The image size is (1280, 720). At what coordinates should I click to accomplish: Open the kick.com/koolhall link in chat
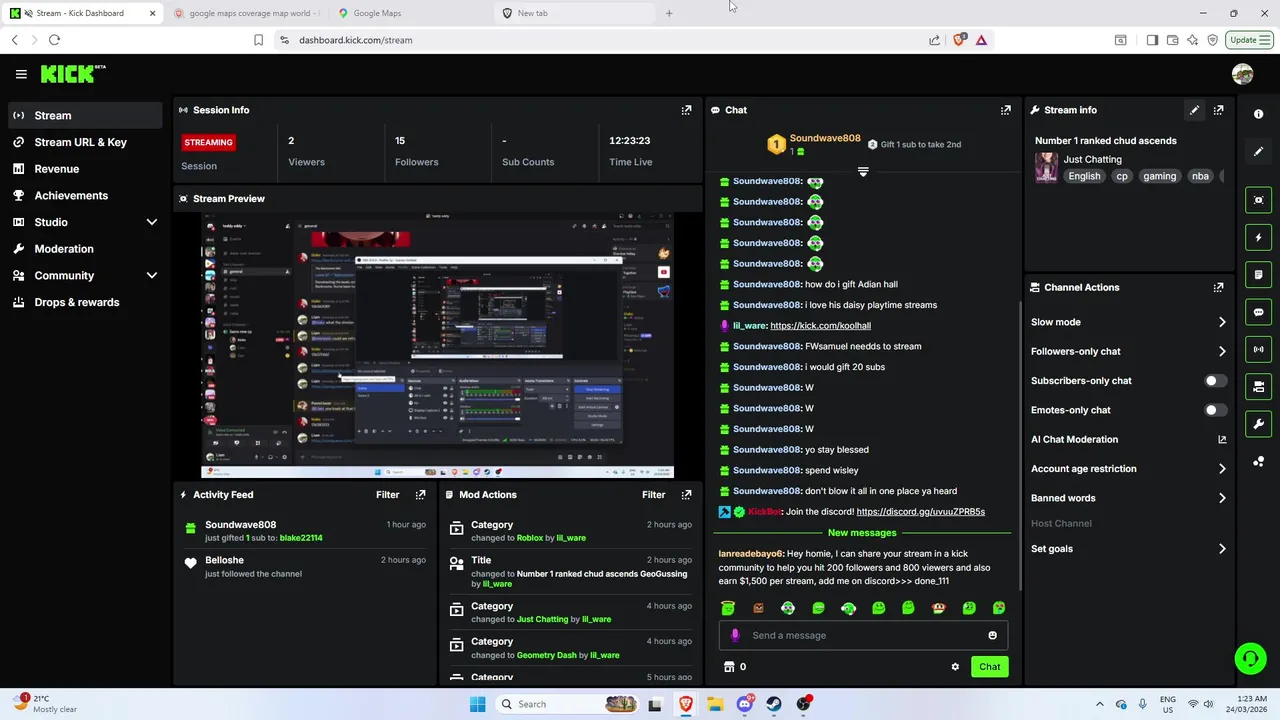820,326
